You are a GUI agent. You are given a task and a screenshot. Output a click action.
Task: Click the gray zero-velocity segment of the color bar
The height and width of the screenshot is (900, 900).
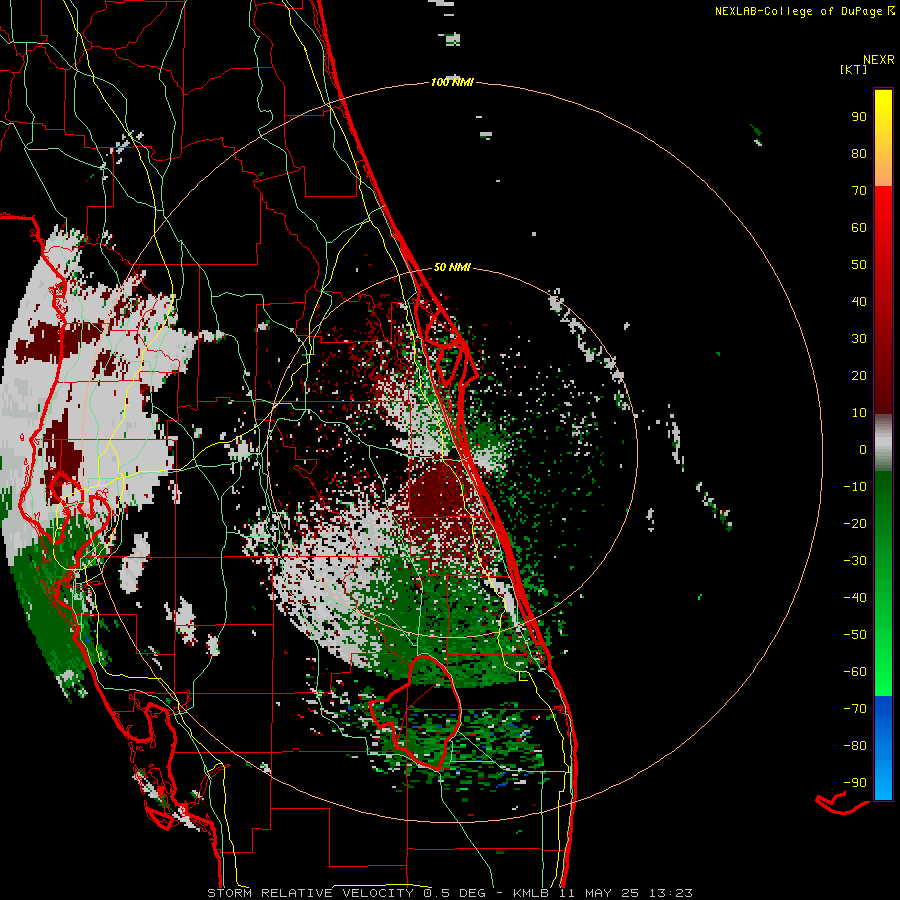[x=883, y=443]
